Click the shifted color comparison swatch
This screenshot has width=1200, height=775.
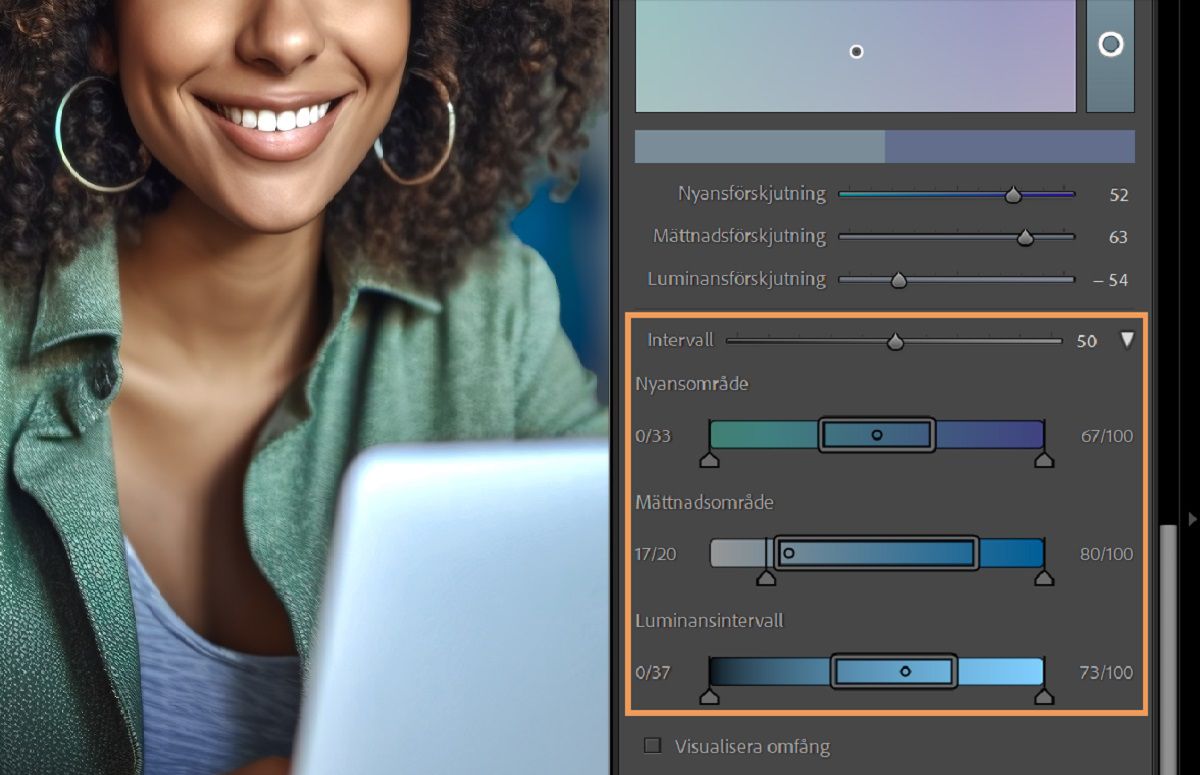pos(1010,146)
